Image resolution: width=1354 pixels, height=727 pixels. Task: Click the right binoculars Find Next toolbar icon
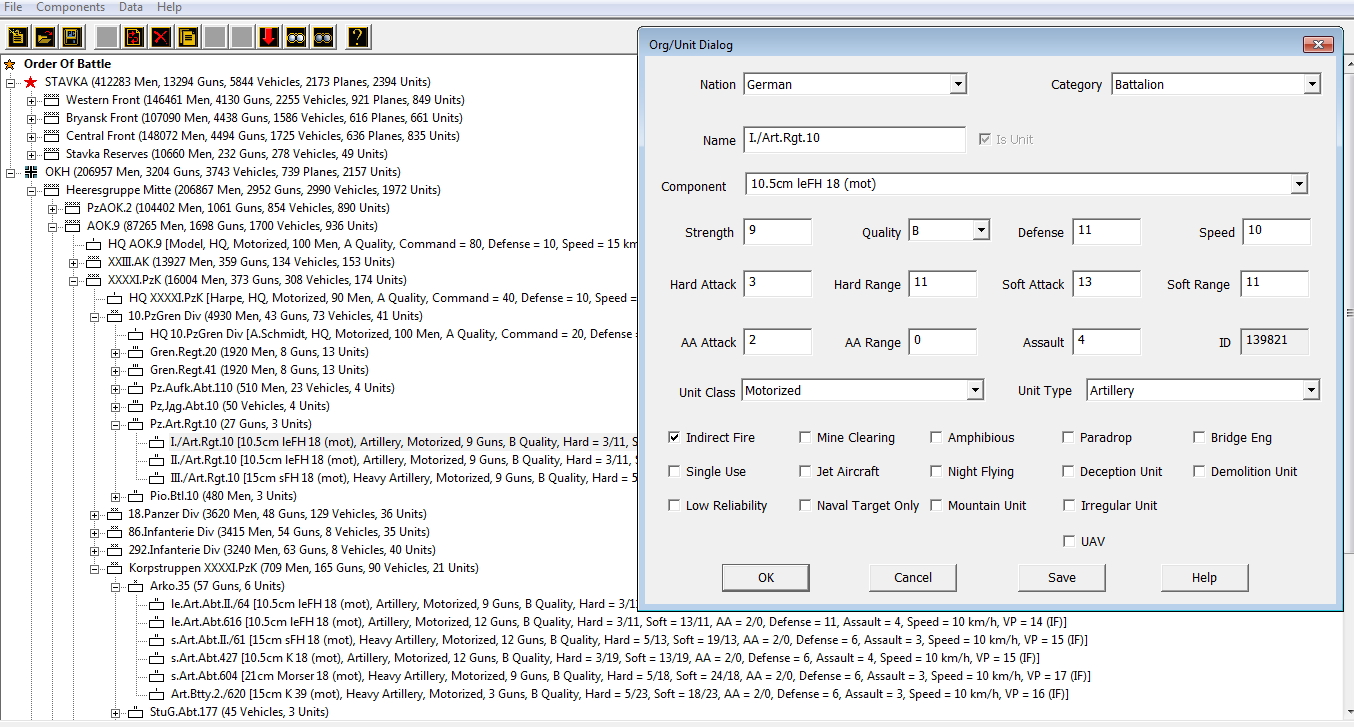323,38
